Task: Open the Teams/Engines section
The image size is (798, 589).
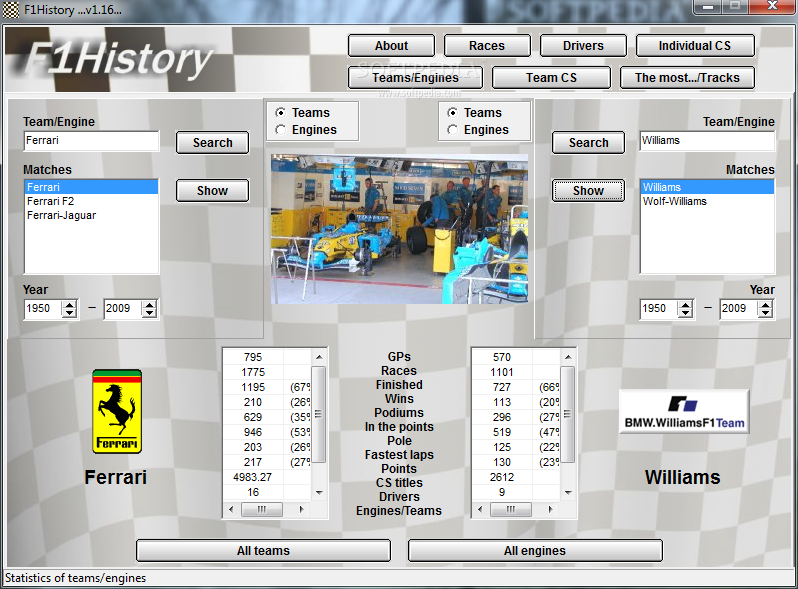Action: coord(415,78)
